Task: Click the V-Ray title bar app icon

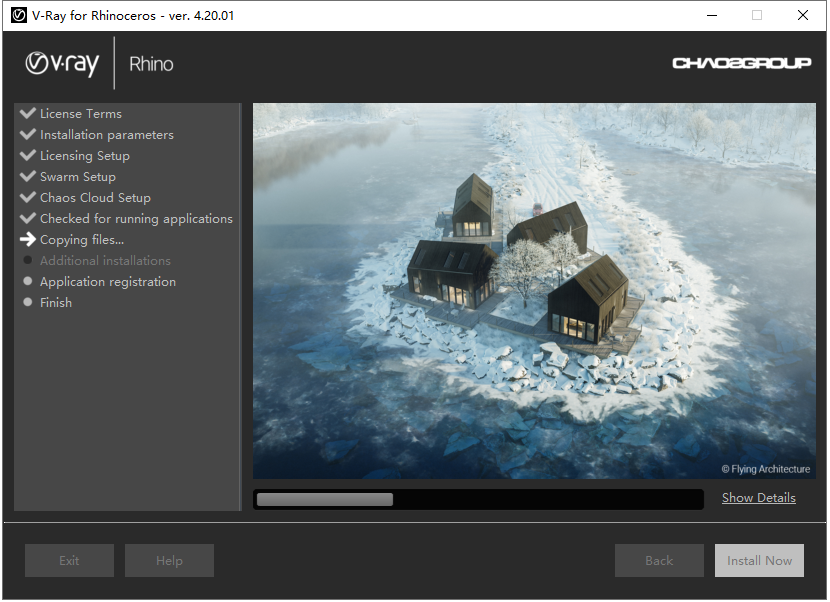Action: point(19,15)
